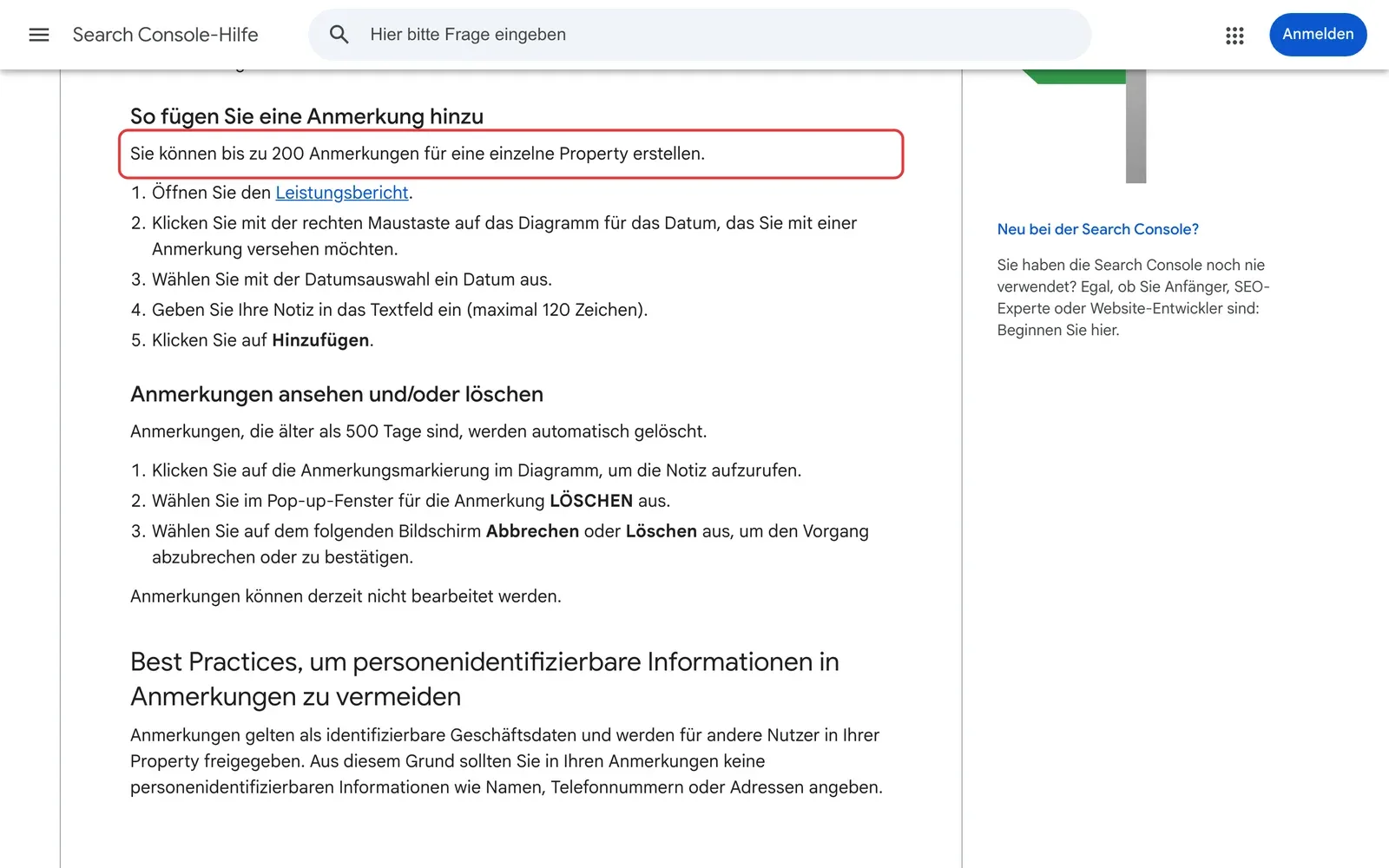
Task: Click text 'Anmerkungen können derzeit nicht bearbeitet werden'
Action: tap(346, 596)
